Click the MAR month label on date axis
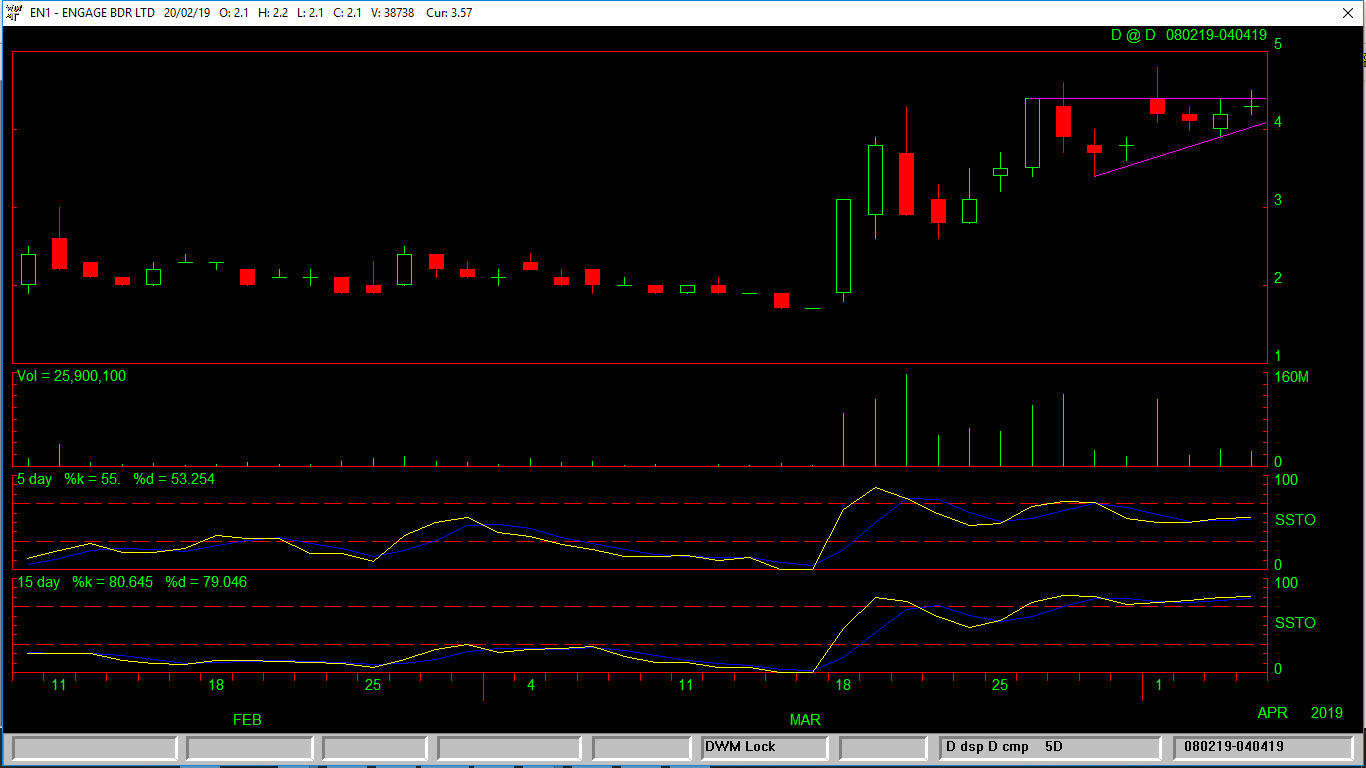This screenshot has height=768, width=1366. coord(805,720)
